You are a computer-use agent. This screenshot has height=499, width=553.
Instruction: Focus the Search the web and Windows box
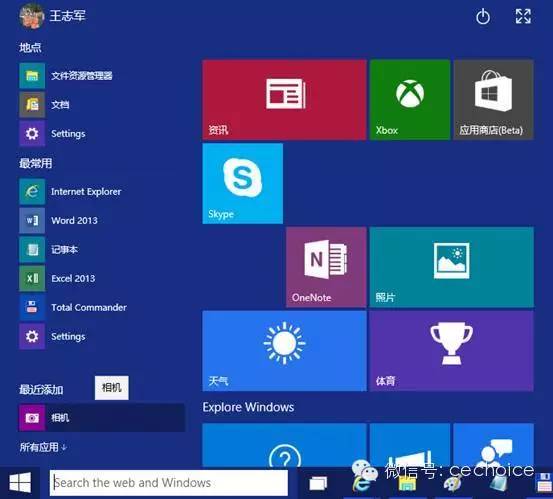[169, 483]
